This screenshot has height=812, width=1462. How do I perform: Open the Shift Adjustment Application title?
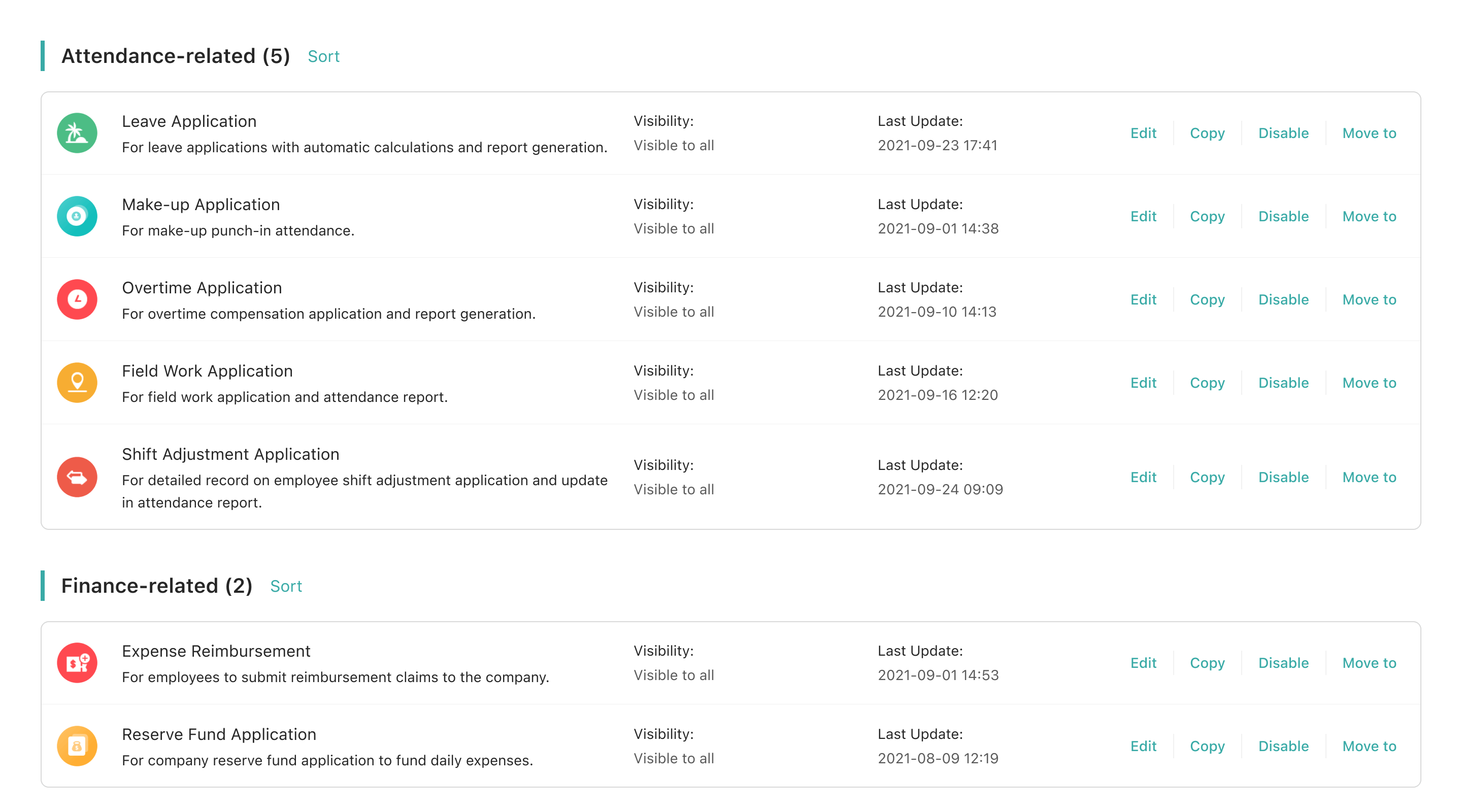tap(230, 454)
